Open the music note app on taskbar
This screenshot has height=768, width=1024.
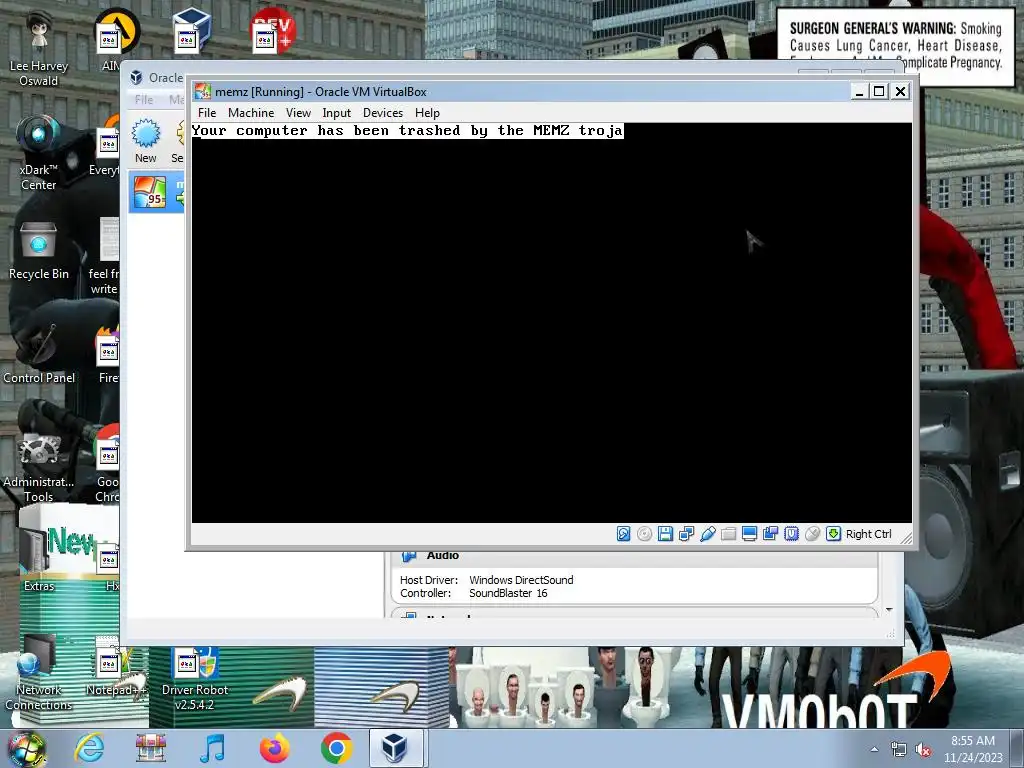click(x=212, y=748)
